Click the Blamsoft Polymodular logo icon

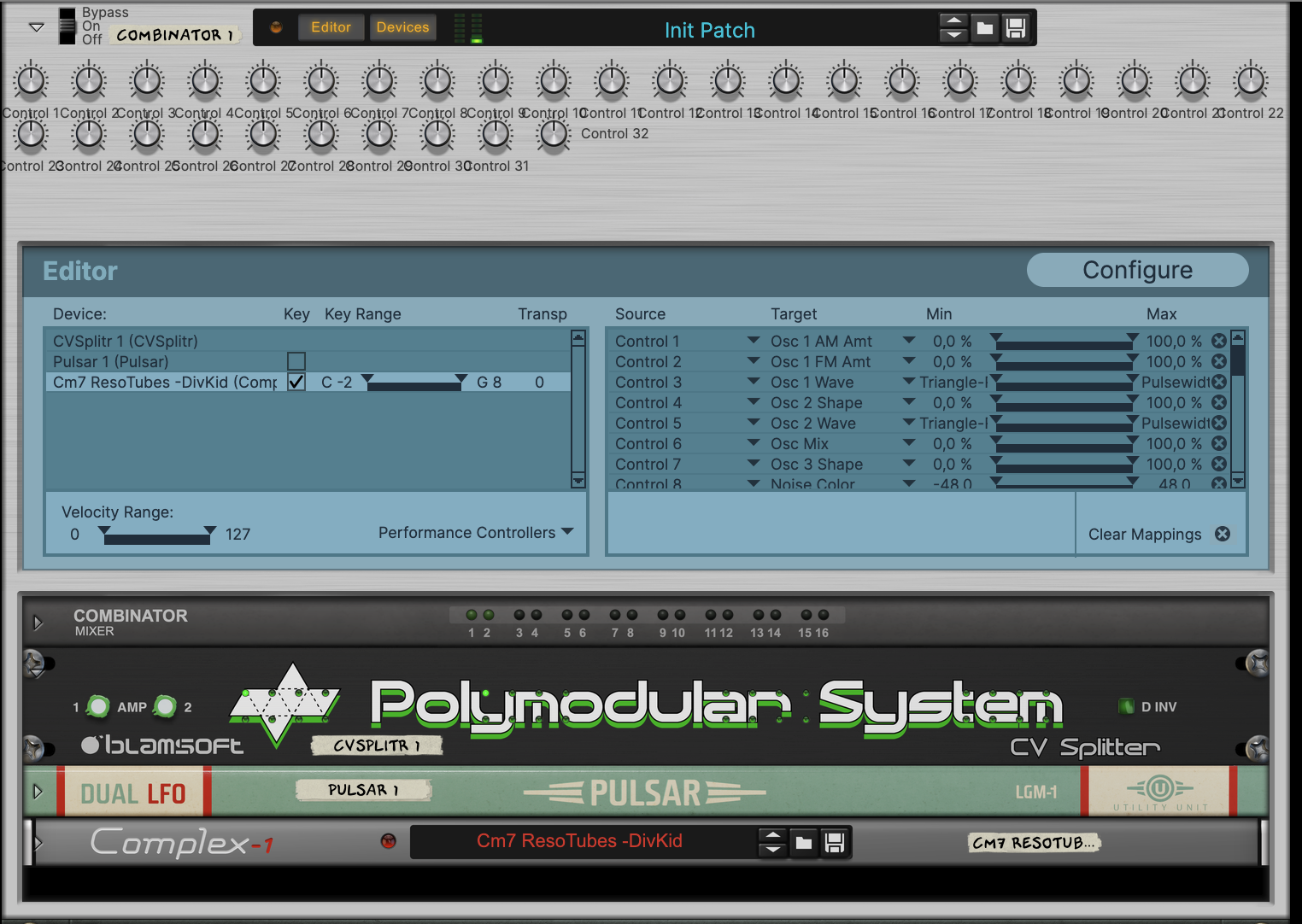[x=284, y=705]
